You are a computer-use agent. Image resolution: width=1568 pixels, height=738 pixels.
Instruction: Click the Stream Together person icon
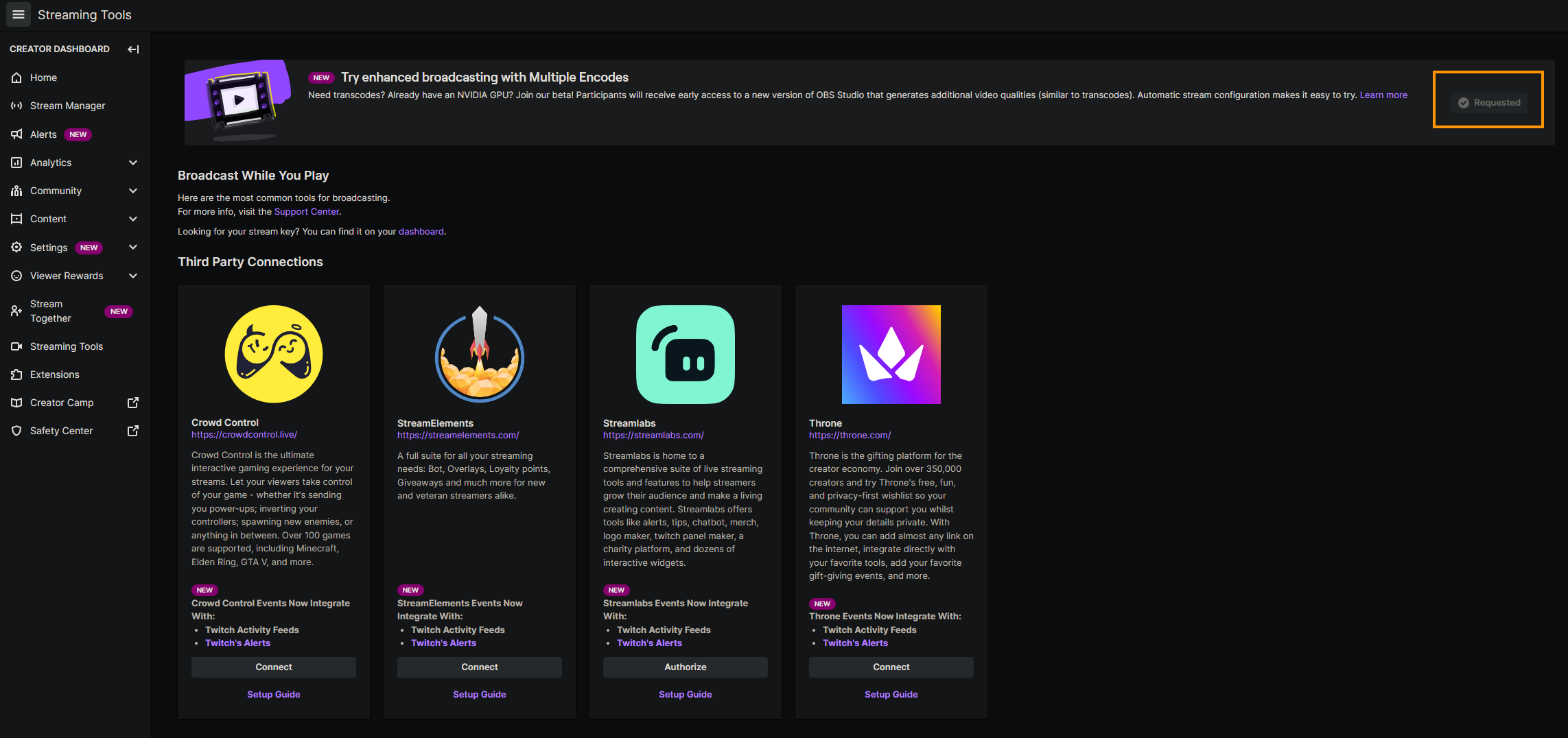tap(16, 311)
